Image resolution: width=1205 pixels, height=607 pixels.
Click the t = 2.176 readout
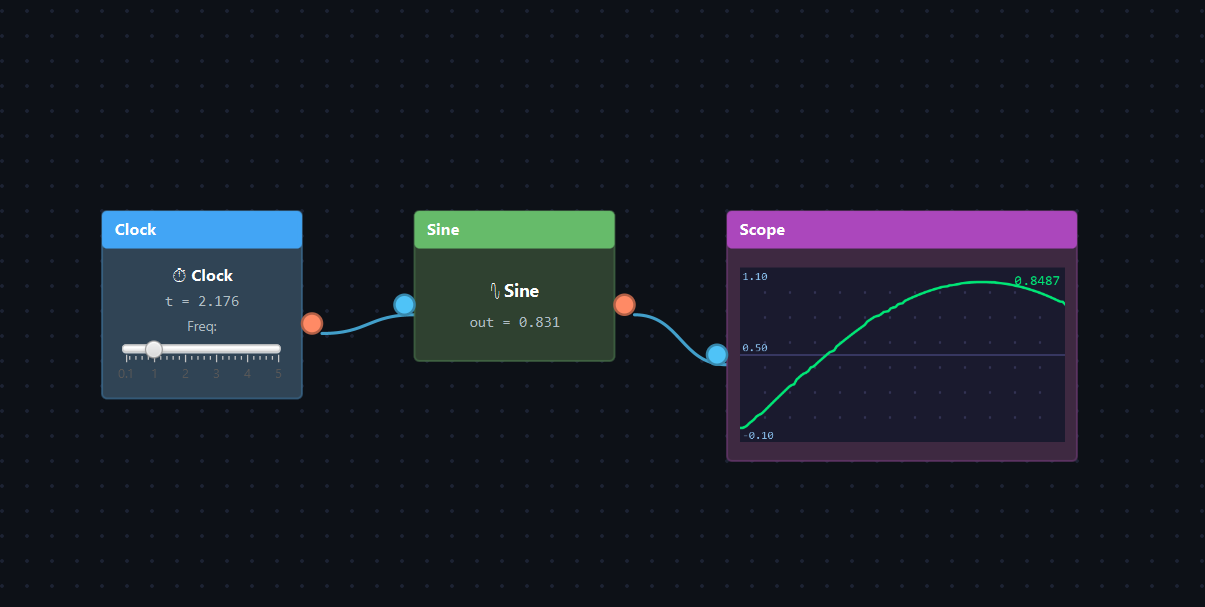(202, 301)
